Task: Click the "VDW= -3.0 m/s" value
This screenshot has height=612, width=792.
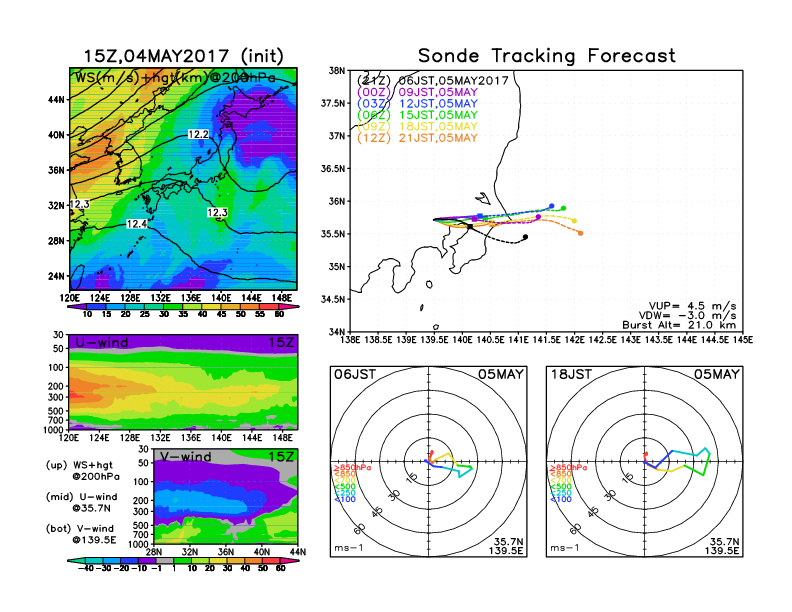Action: pos(687,316)
